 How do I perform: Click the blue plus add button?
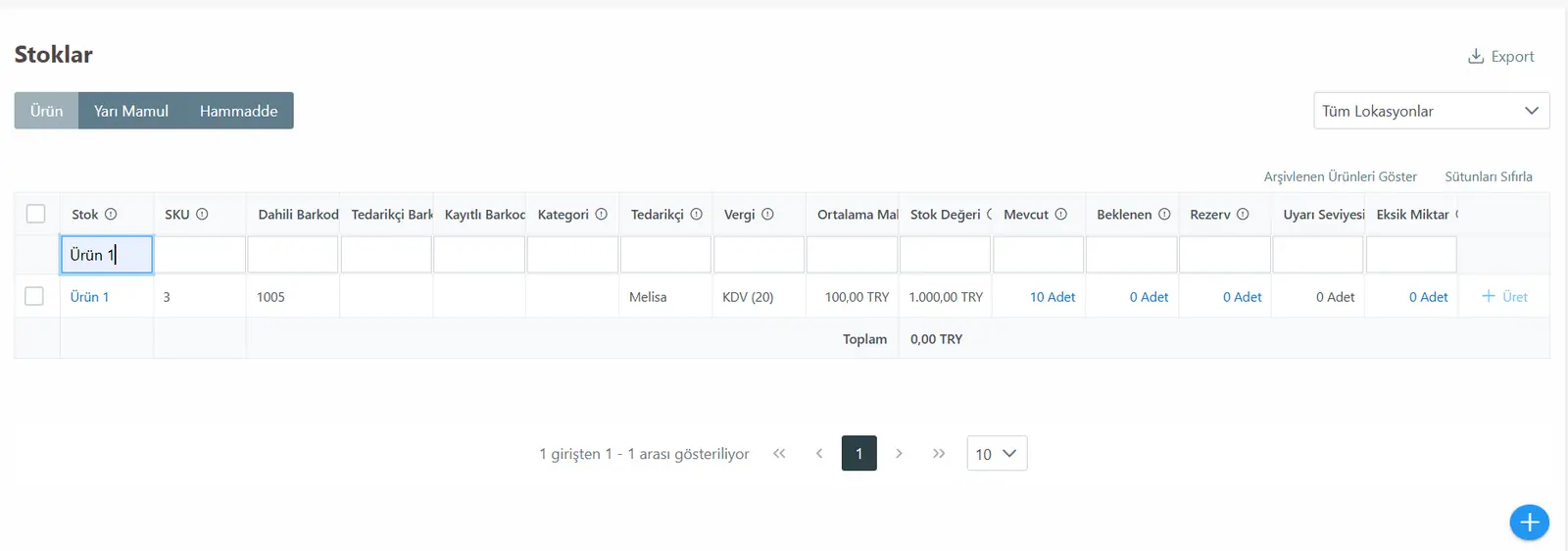1529,522
